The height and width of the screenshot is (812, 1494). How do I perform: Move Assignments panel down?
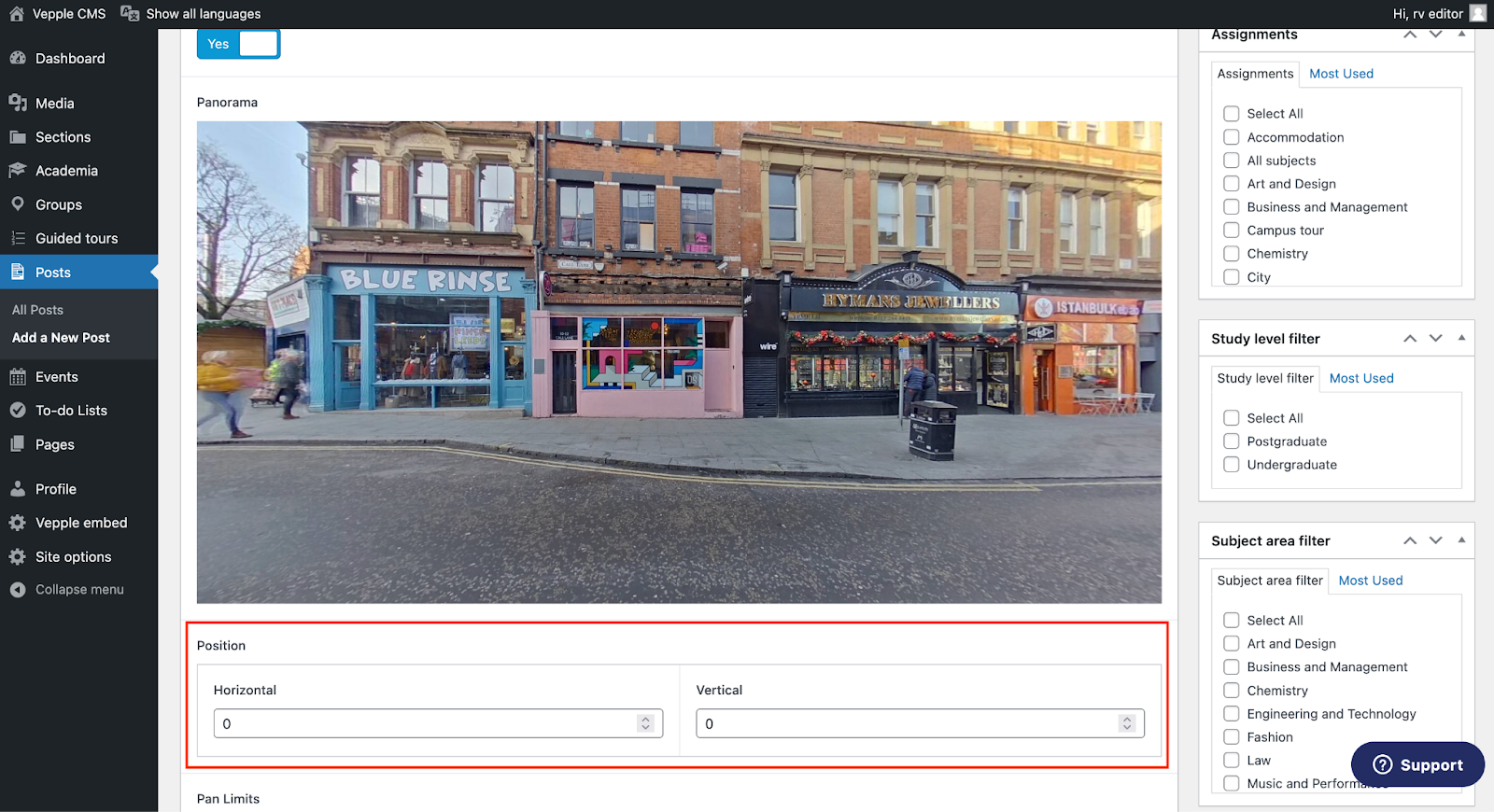(x=1436, y=35)
